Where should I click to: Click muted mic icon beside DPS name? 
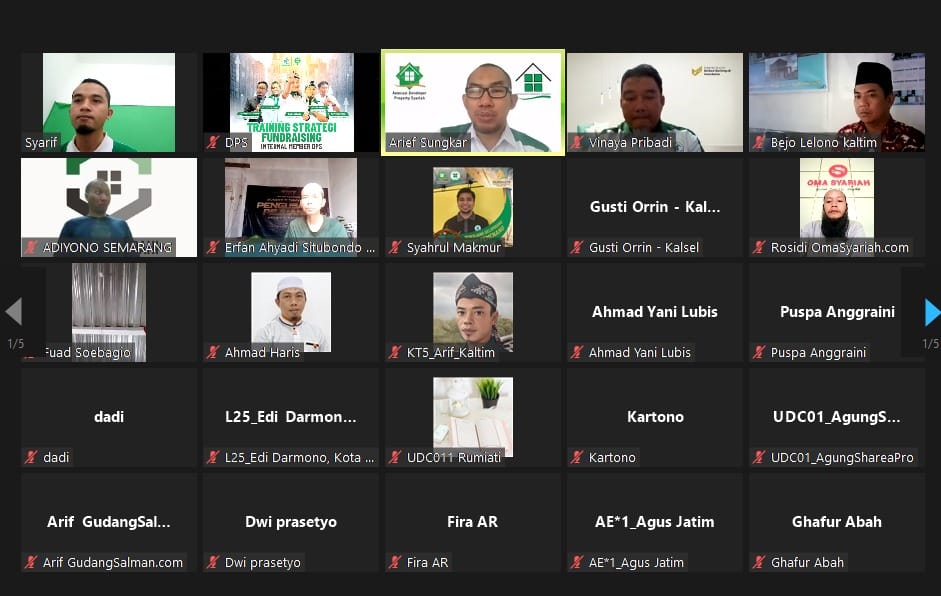tap(213, 142)
